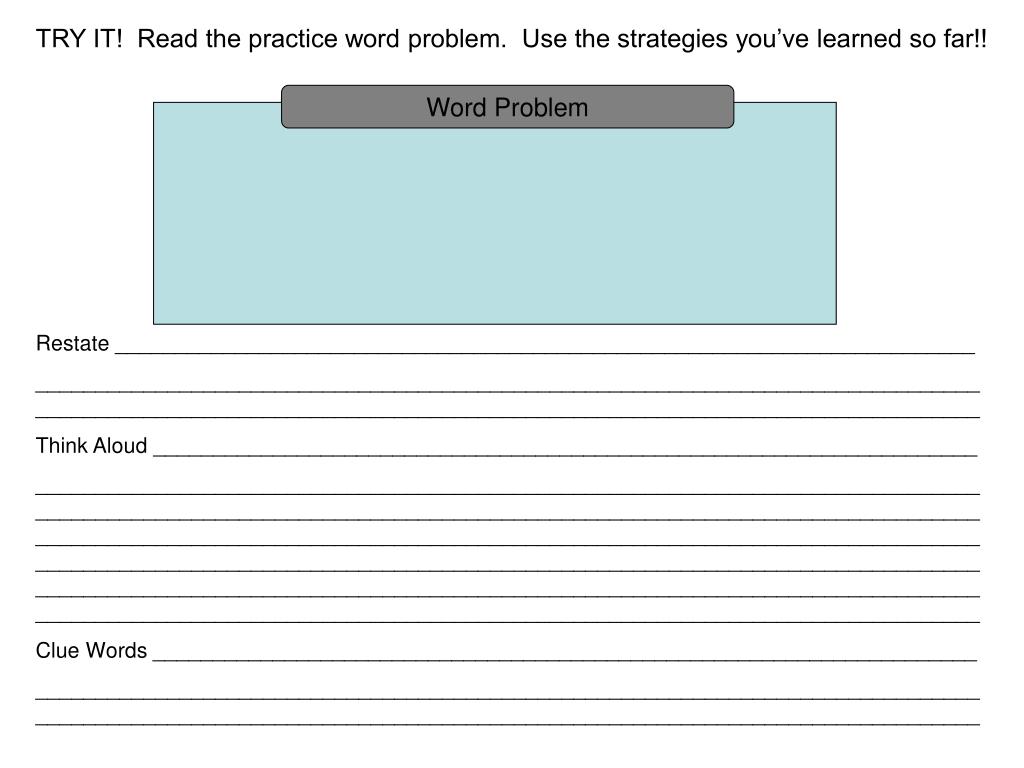Screen dimensions: 1024x768
Task: Click the last line of Think Aloud section
Action: (507, 621)
